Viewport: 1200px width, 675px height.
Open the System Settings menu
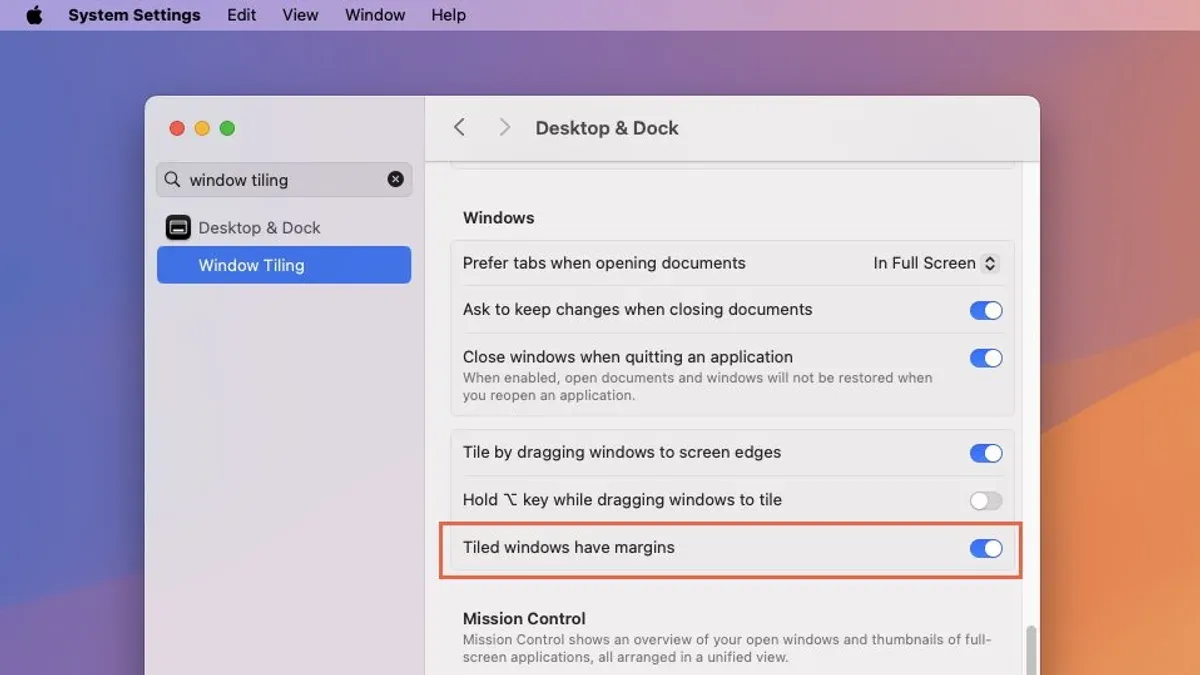click(x=134, y=15)
